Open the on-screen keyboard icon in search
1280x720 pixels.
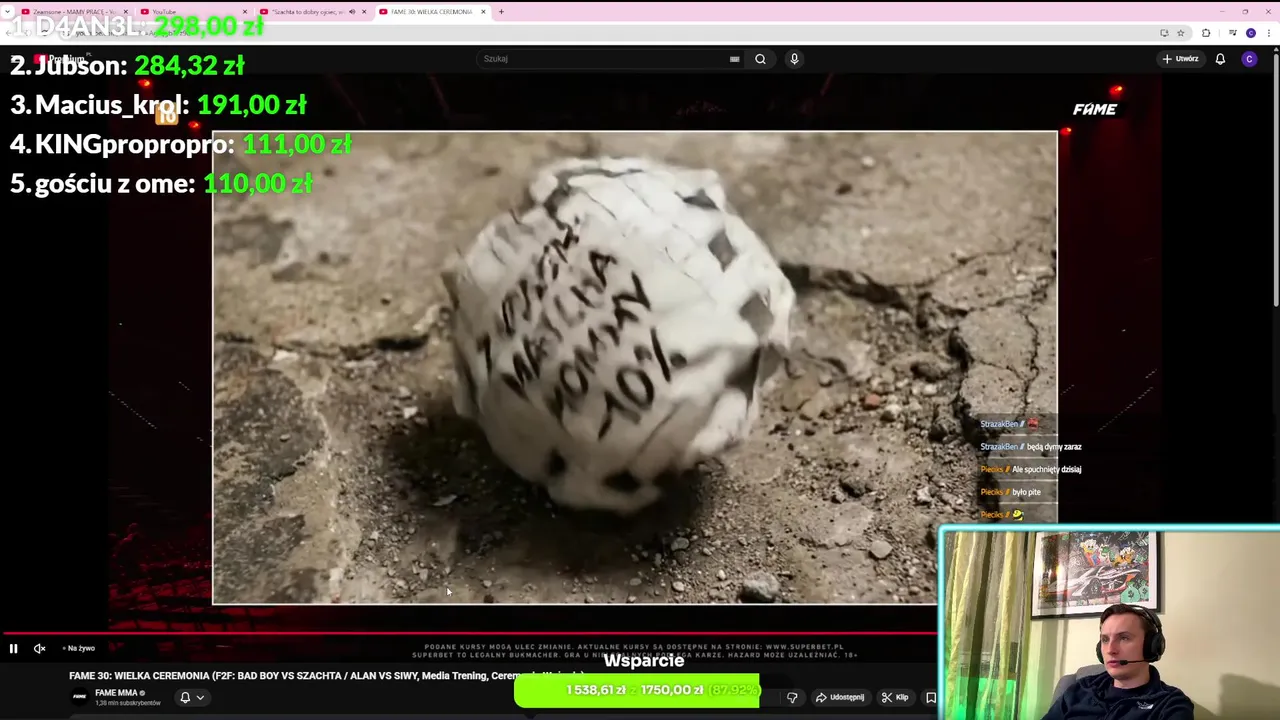[x=734, y=59]
